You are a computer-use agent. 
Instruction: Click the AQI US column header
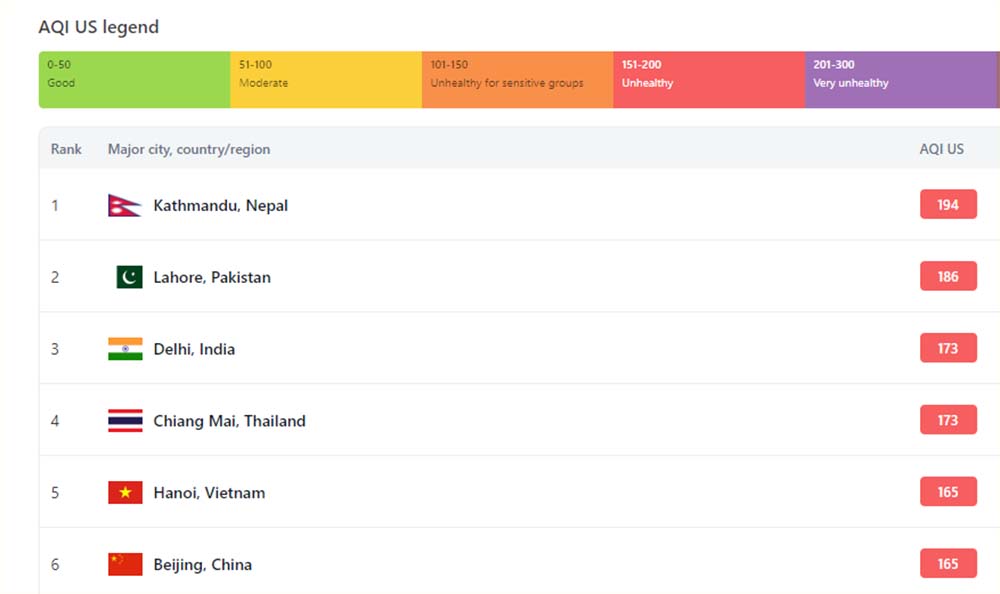click(941, 149)
